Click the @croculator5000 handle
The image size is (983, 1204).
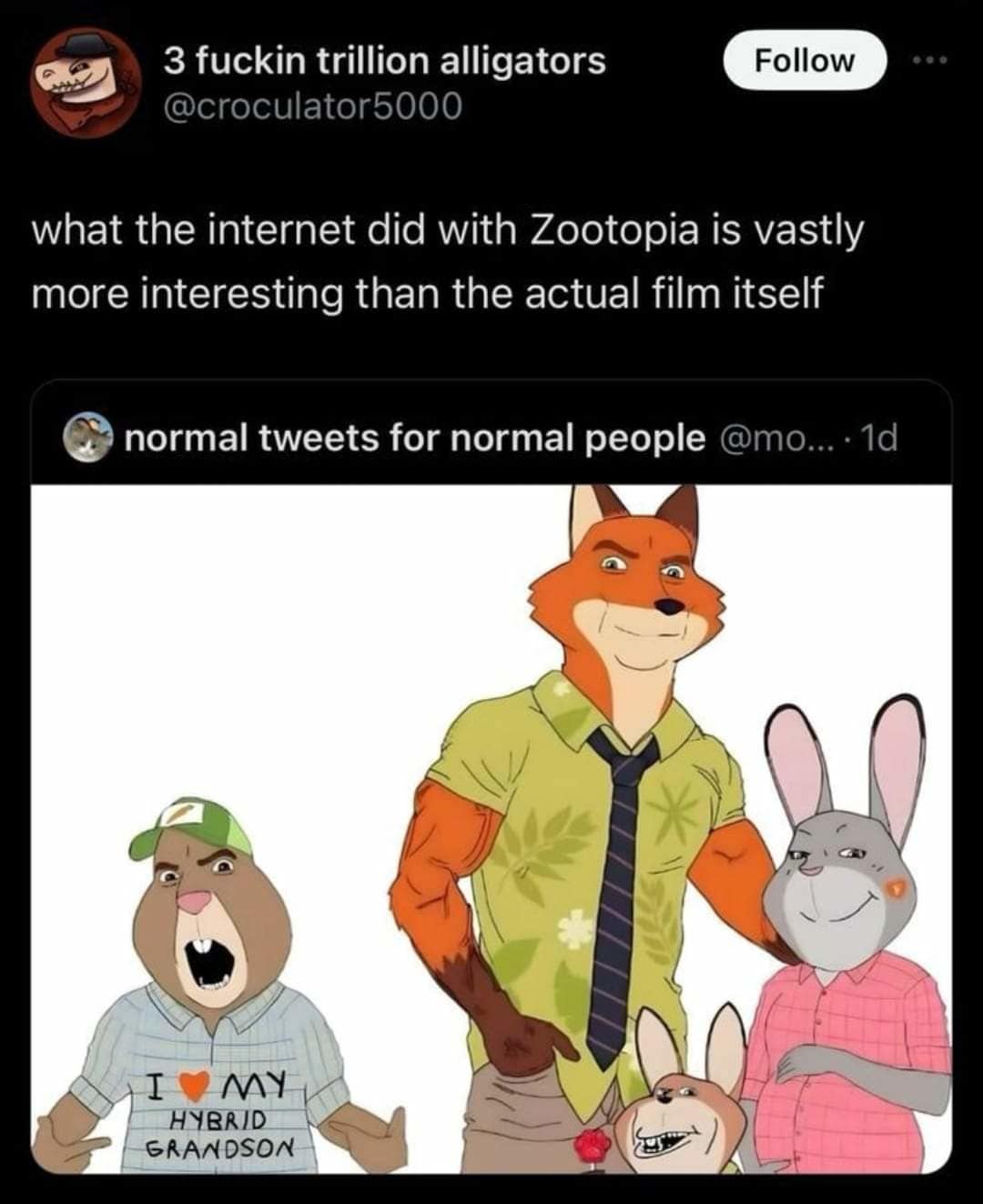312,106
